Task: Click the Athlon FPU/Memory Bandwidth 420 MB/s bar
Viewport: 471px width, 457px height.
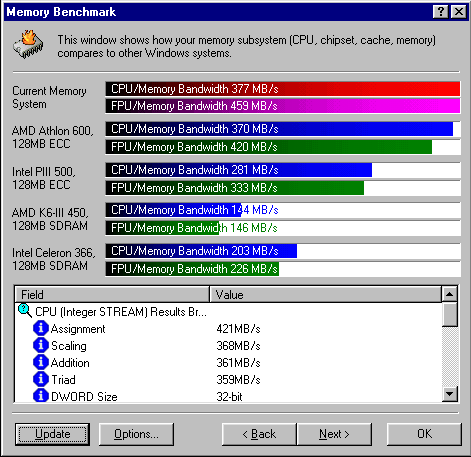Action: [x=283, y=147]
